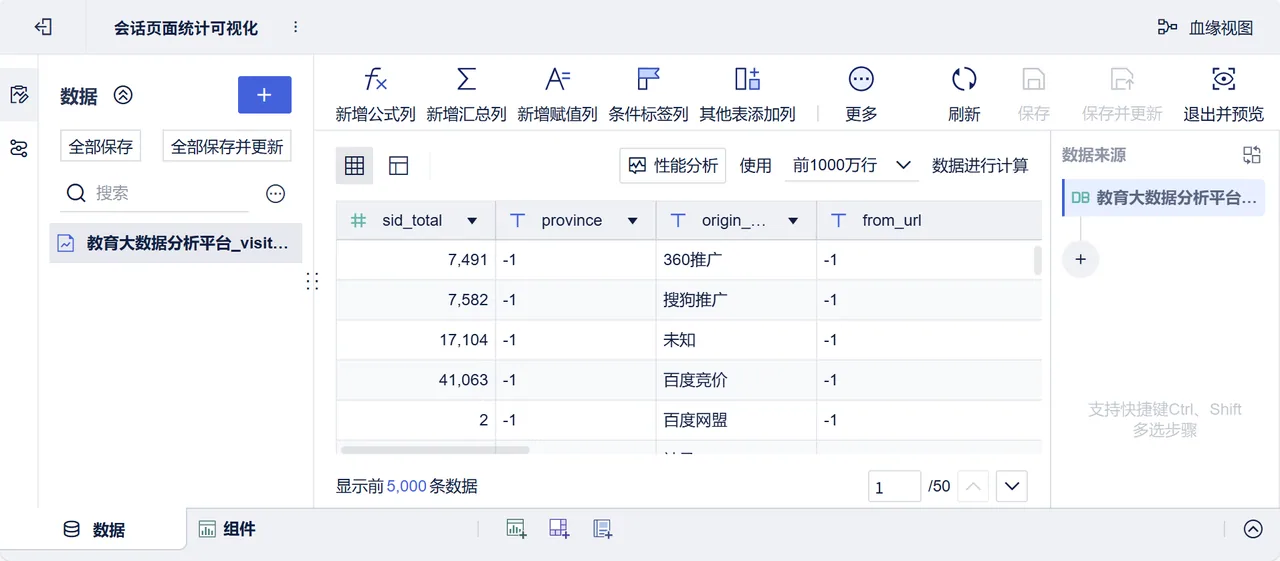This screenshot has width=1280, height=561.
Task: Select the settings sliders sidebar icon
Action: tap(19, 149)
